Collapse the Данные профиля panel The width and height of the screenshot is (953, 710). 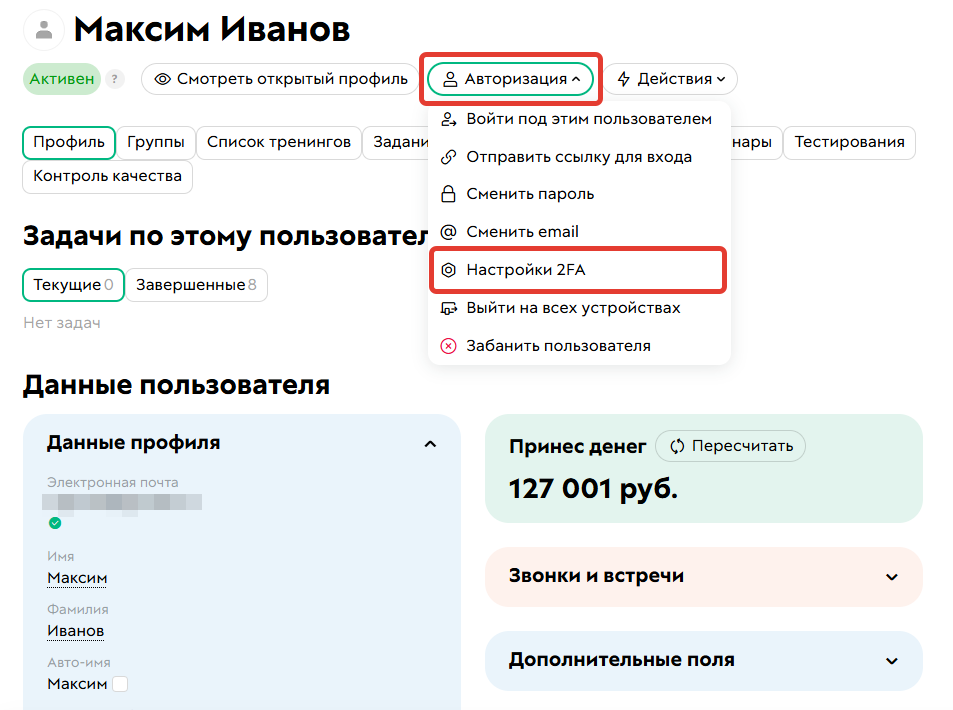click(431, 443)
